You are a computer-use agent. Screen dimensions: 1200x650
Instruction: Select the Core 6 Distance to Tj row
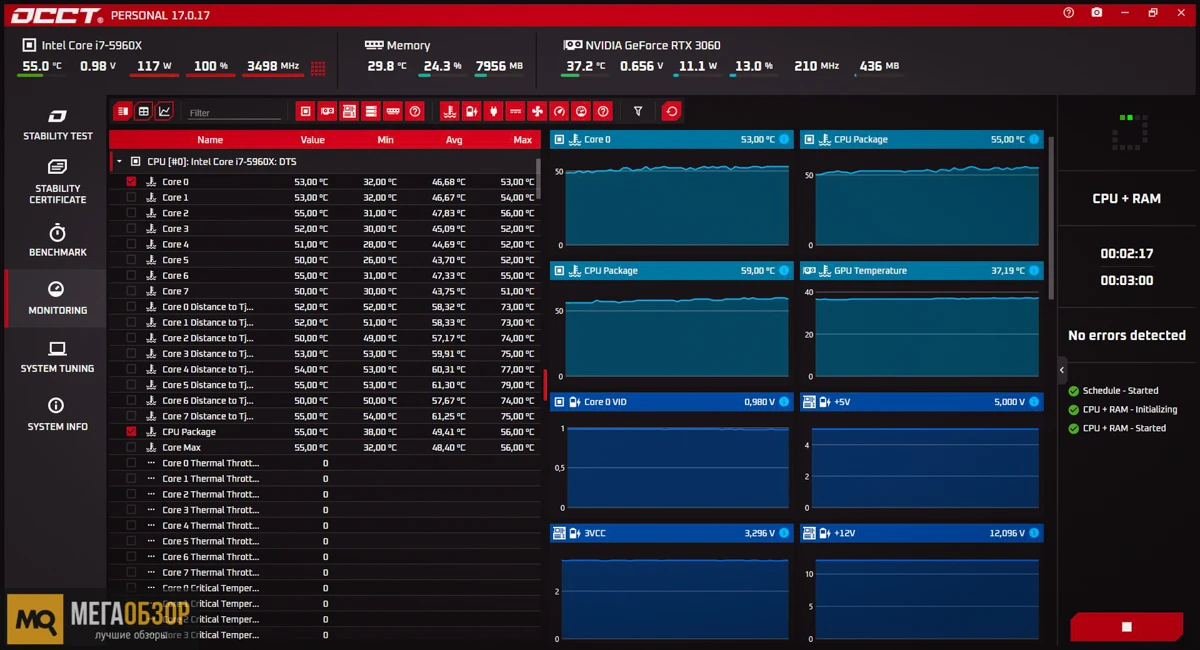click(x=324, y=400)
